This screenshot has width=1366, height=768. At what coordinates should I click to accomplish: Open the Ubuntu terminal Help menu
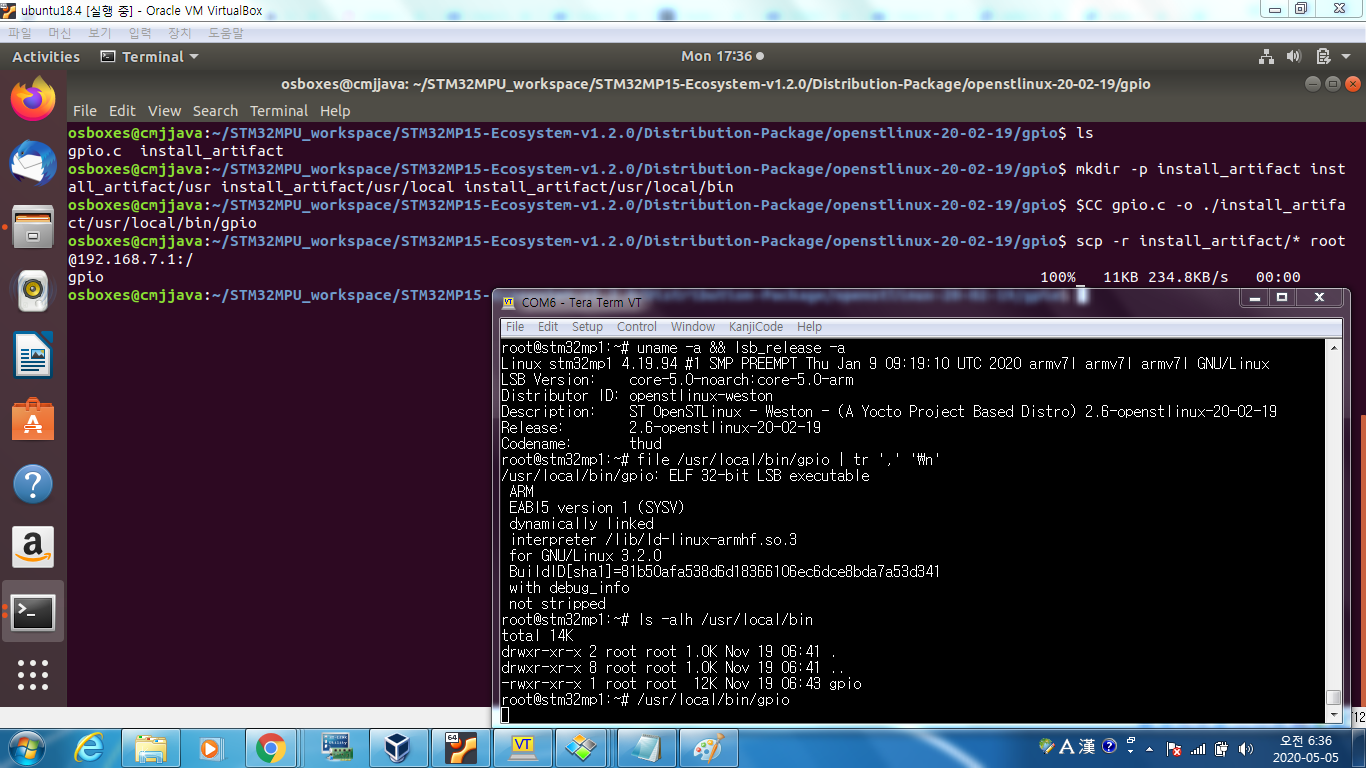click(x=335, y=111)
